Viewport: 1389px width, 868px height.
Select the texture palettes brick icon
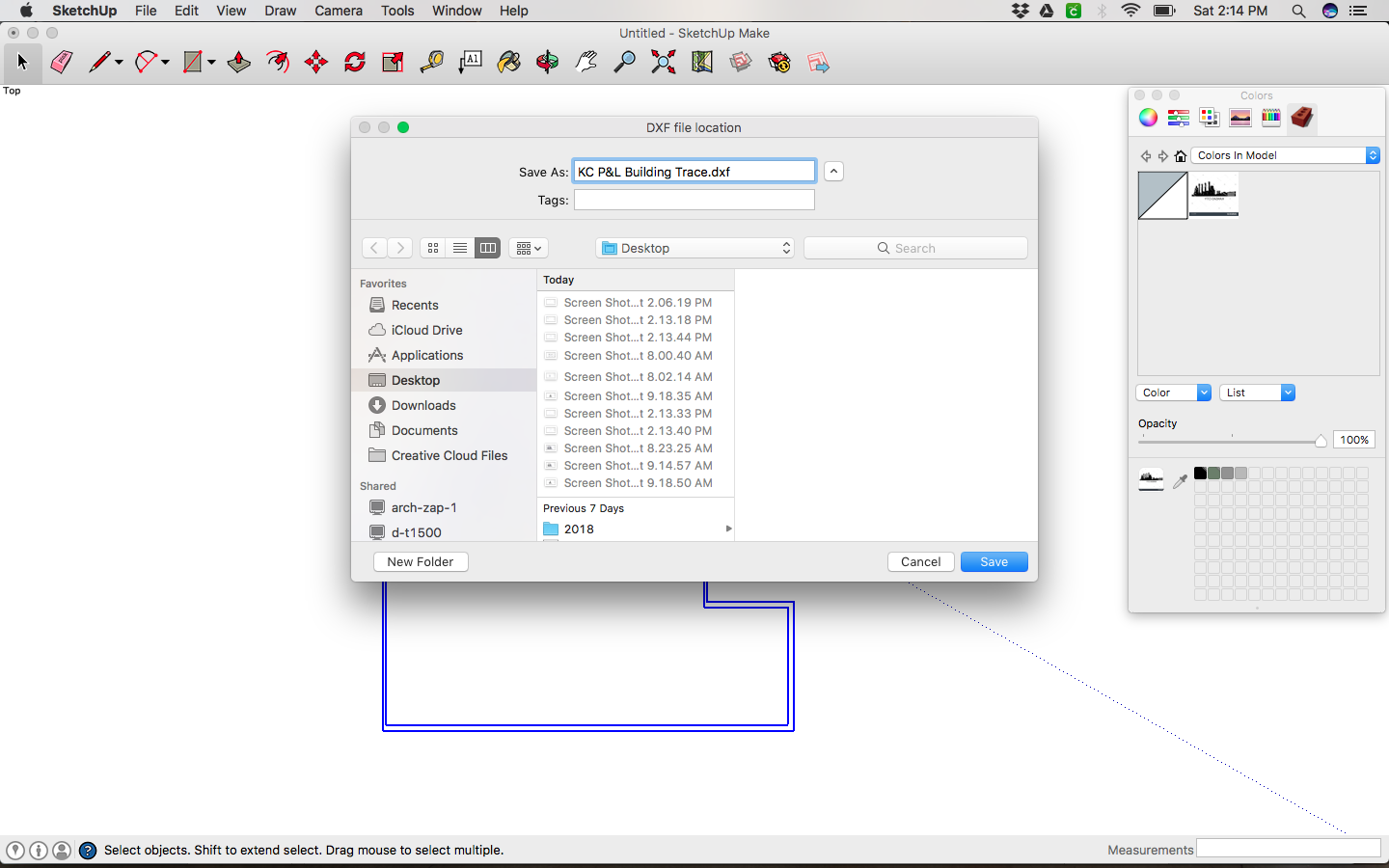[x=1302, y=118]
